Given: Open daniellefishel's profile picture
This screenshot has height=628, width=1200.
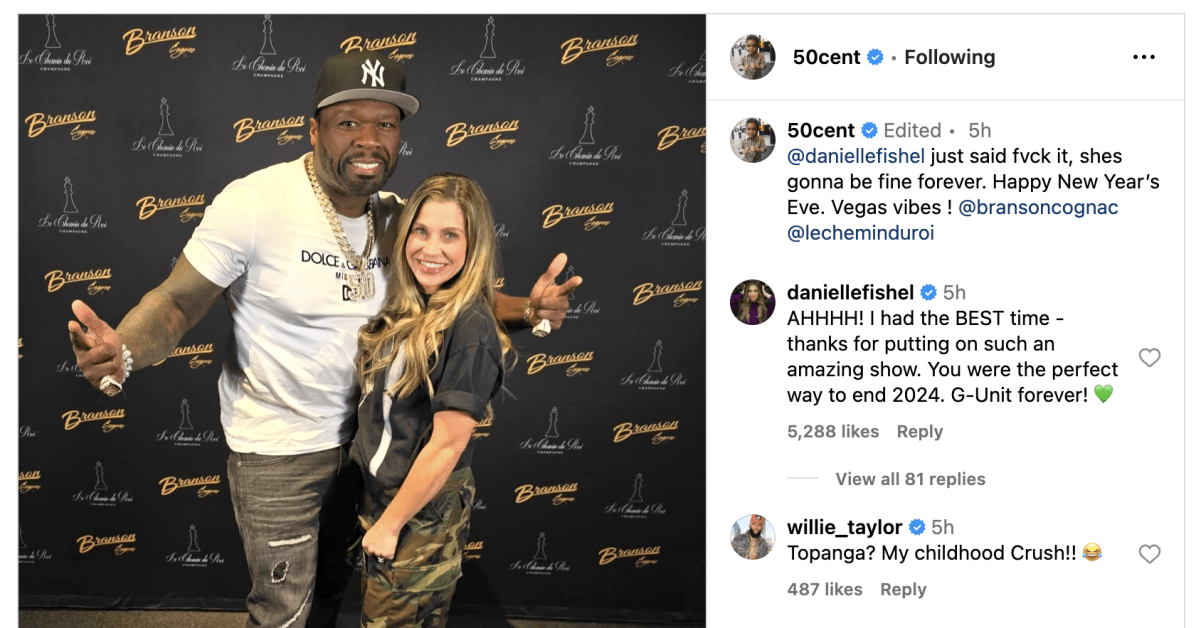Looking at the screenshot, I should pyautogui.click(x=752, y=302).
